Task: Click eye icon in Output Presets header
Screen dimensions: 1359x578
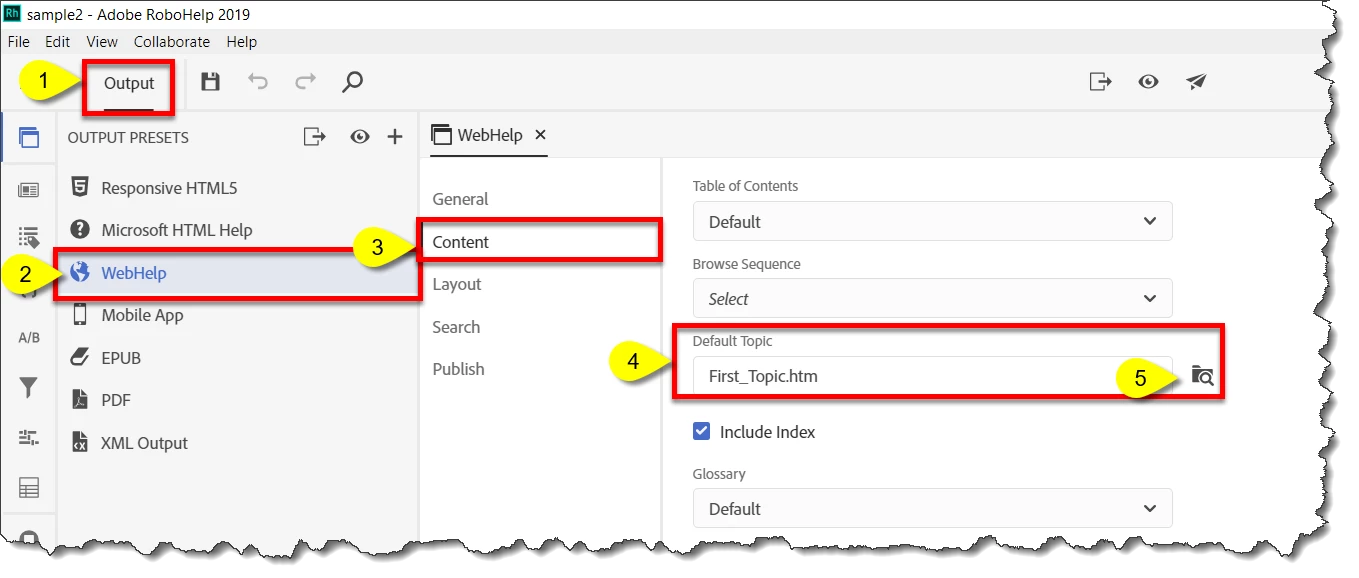Action: point(360,137)
